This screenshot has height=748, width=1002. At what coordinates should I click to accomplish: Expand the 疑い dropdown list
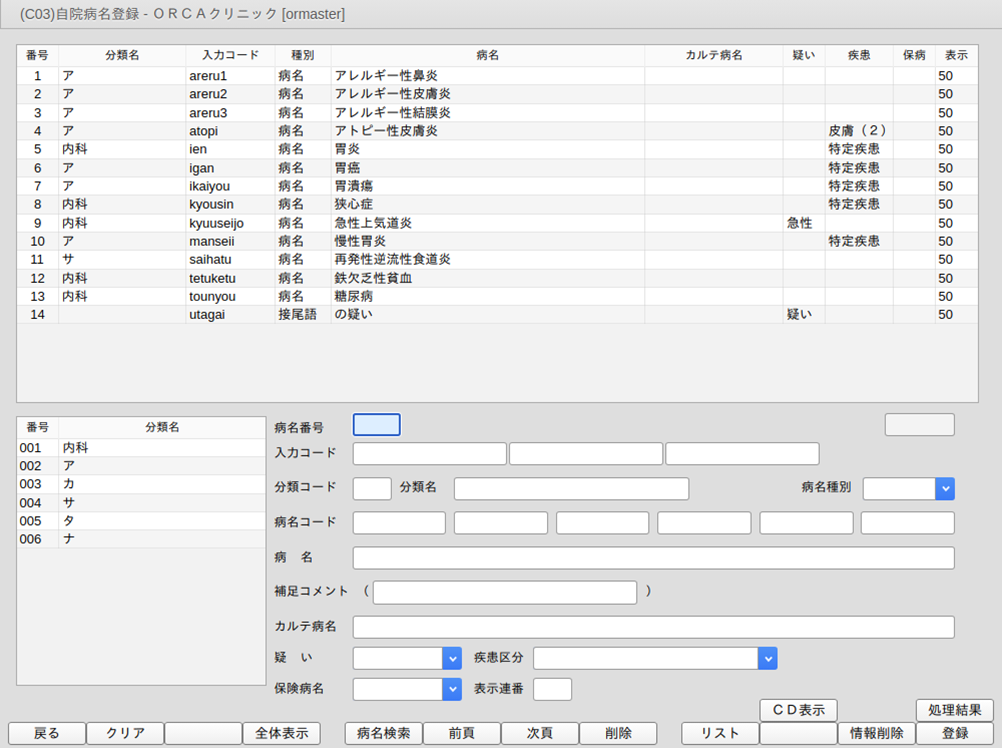point(451,658)
